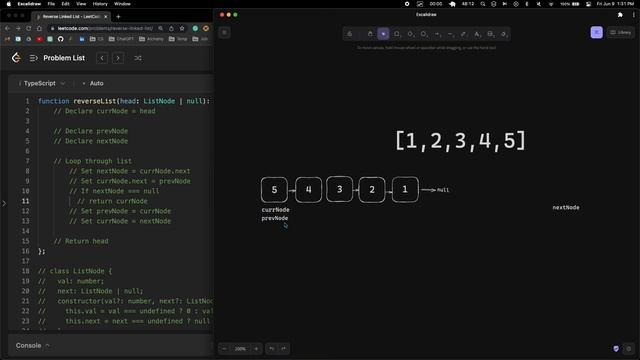Select the Diamond tool in Excalidraw

pos(411,34)
